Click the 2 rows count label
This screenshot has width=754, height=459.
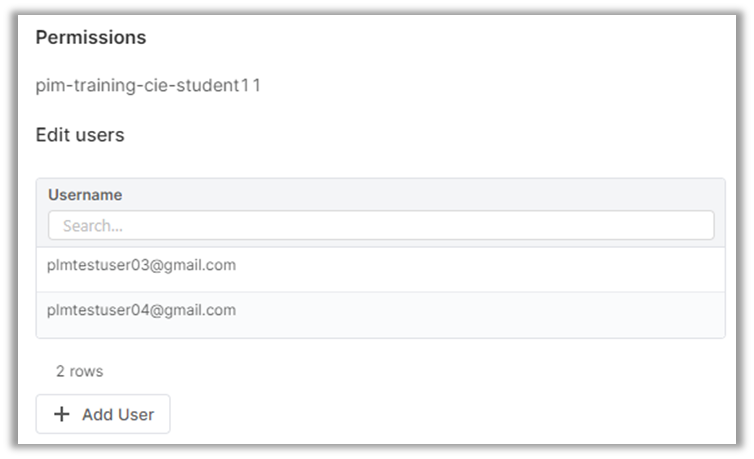point(79,371)
